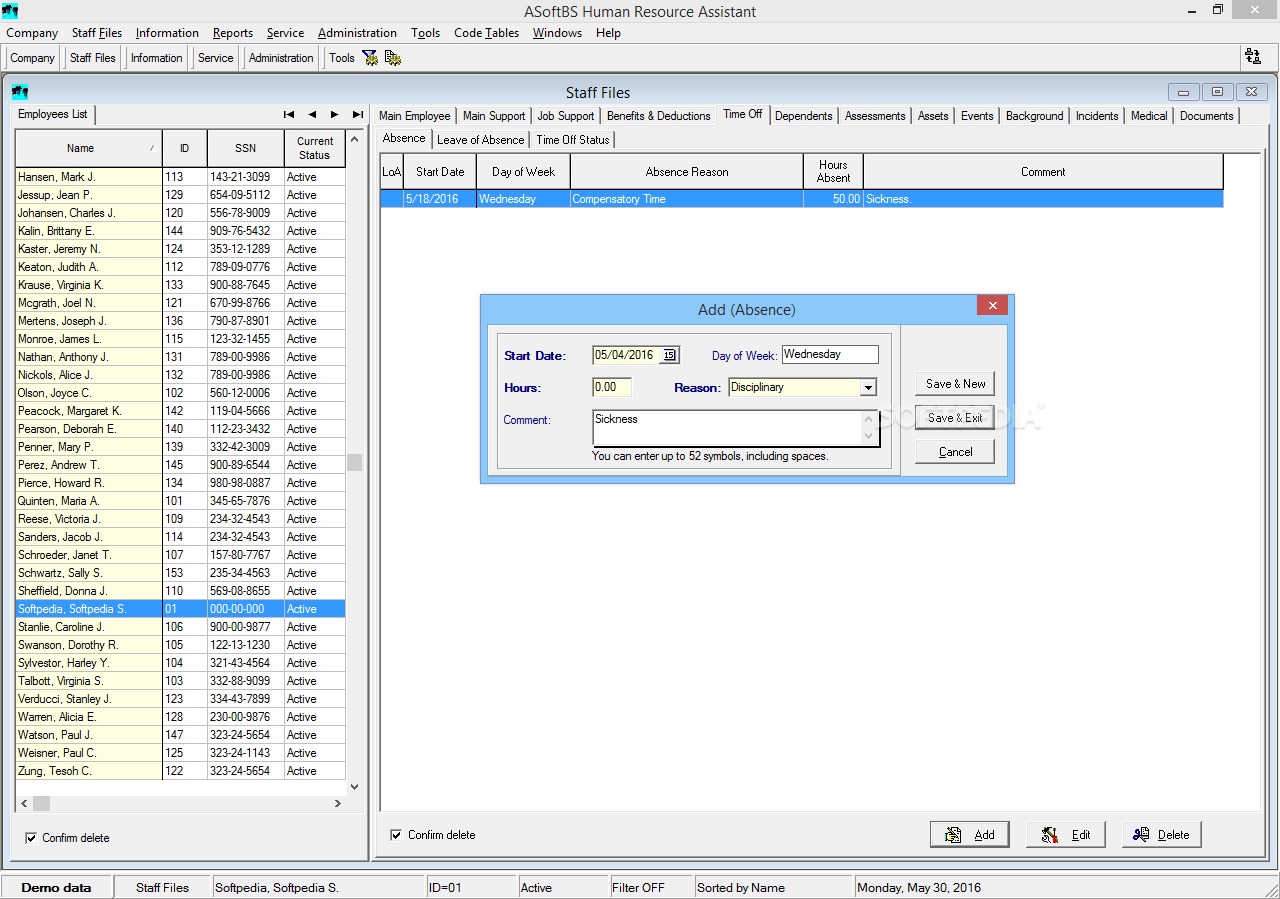Jump to the last employee record

click(358, 114)
